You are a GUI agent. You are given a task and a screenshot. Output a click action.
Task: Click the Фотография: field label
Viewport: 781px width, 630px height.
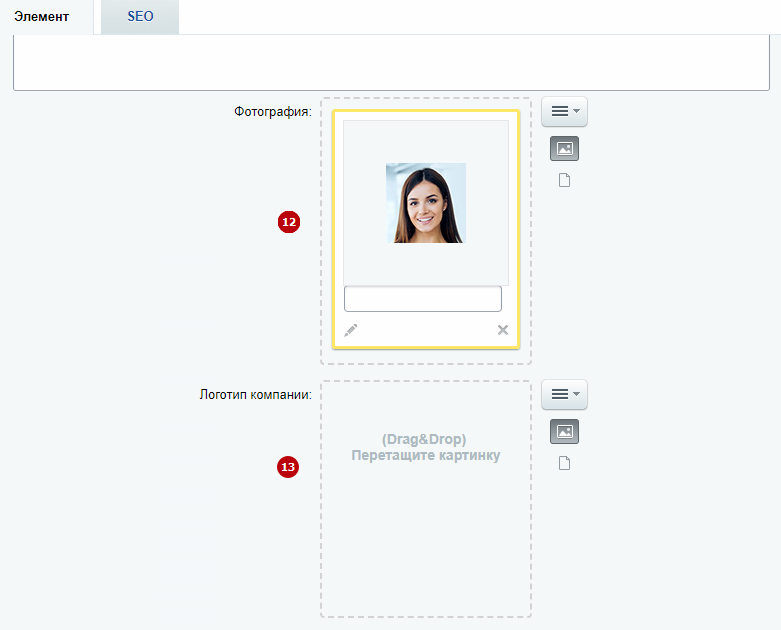coord(273,112)
